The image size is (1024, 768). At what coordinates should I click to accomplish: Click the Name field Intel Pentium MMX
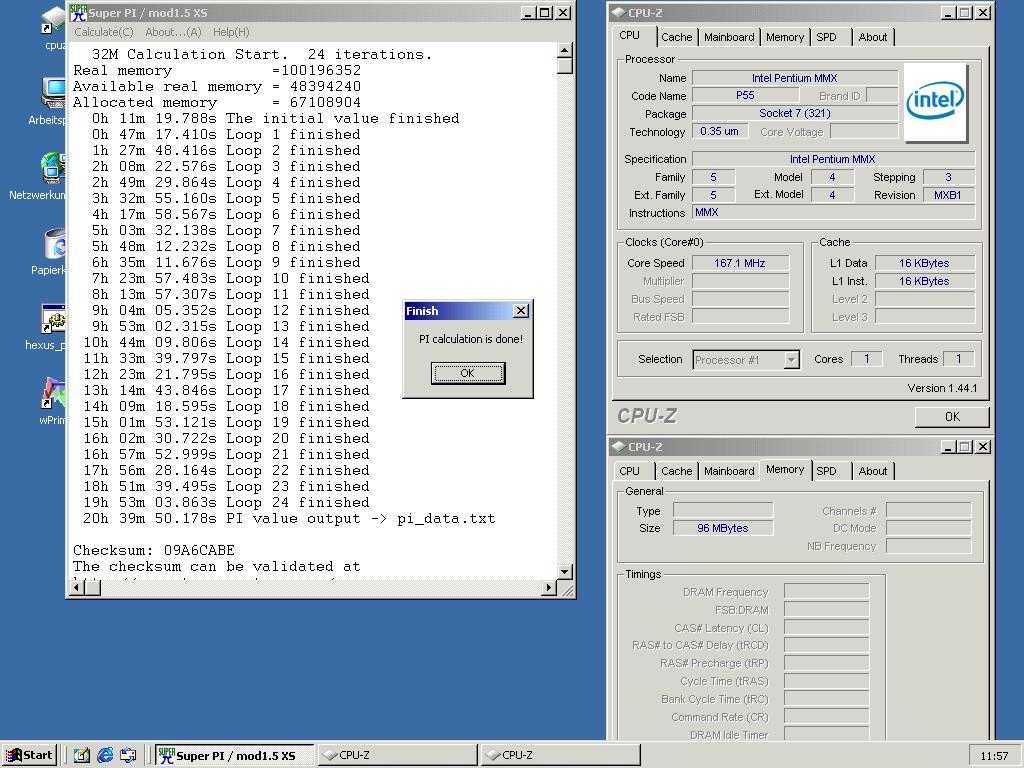pos(795,78)
